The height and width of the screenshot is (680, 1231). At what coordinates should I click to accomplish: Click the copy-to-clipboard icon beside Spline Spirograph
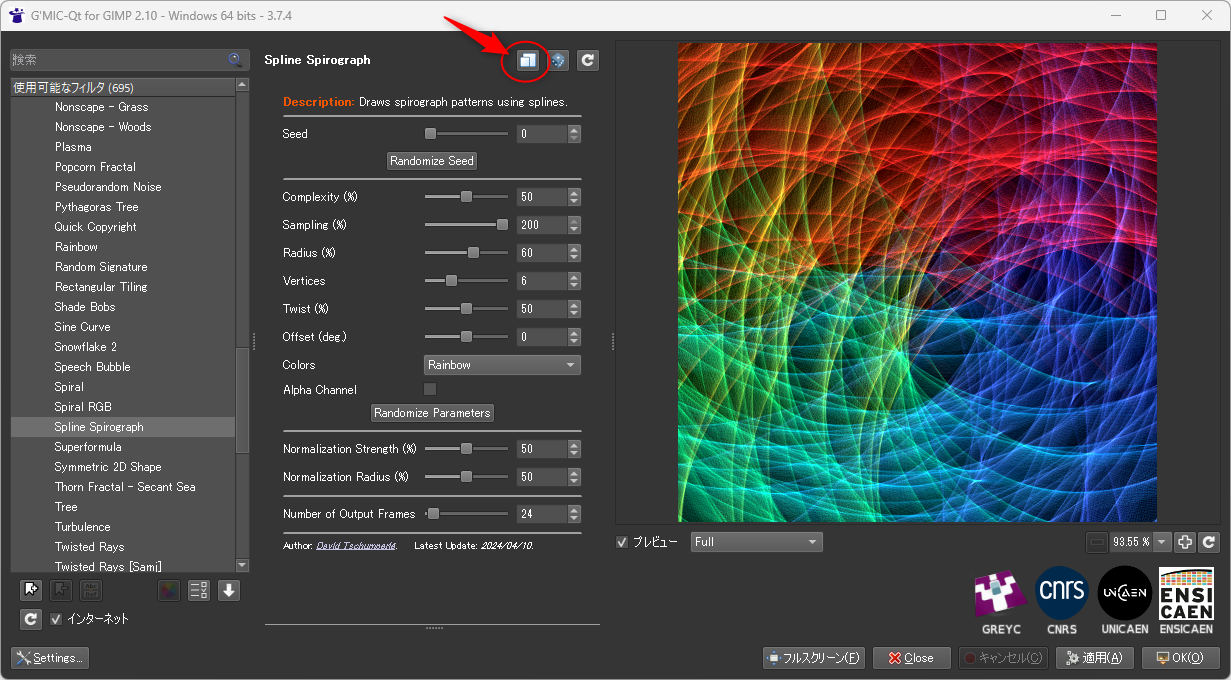pos(527,60)
